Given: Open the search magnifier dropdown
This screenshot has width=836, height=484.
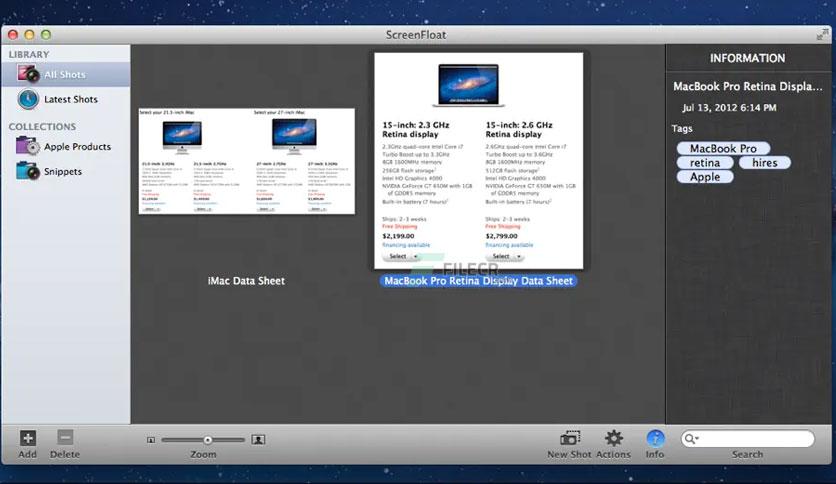Looking at the screenshot, I should click(x=692, y=439).
